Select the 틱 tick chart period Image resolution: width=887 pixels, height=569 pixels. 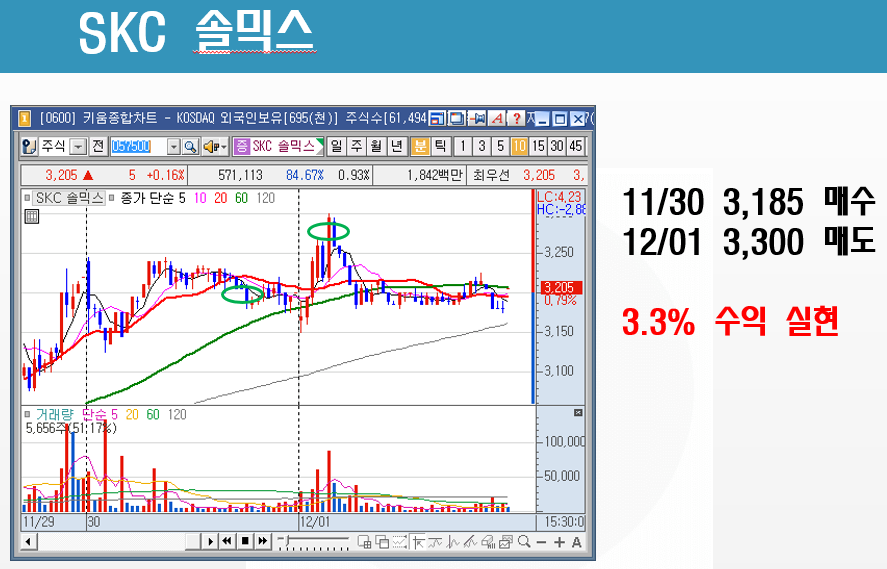(440, 147)
